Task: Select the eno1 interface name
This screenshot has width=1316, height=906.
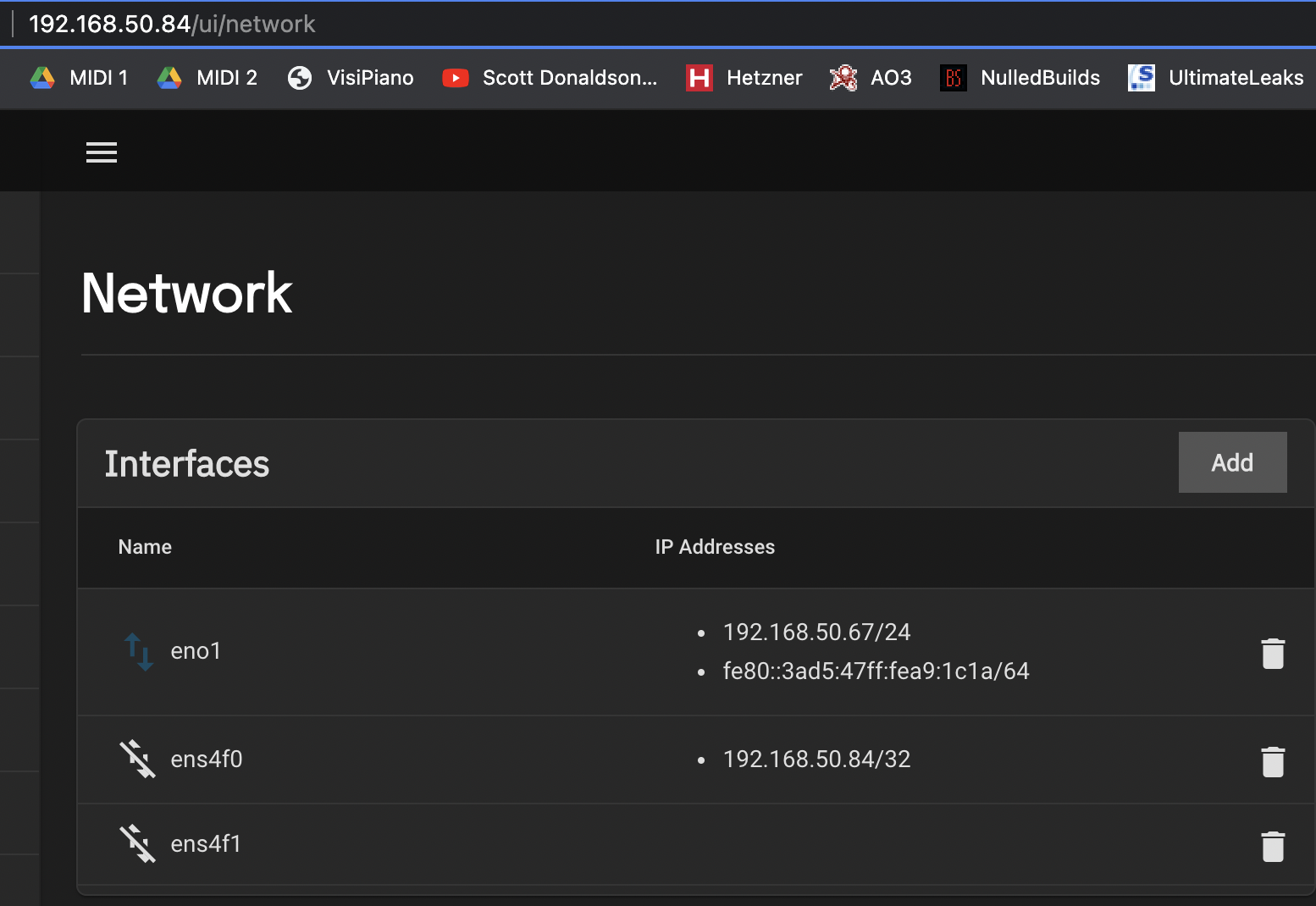Action: (196, 651)
